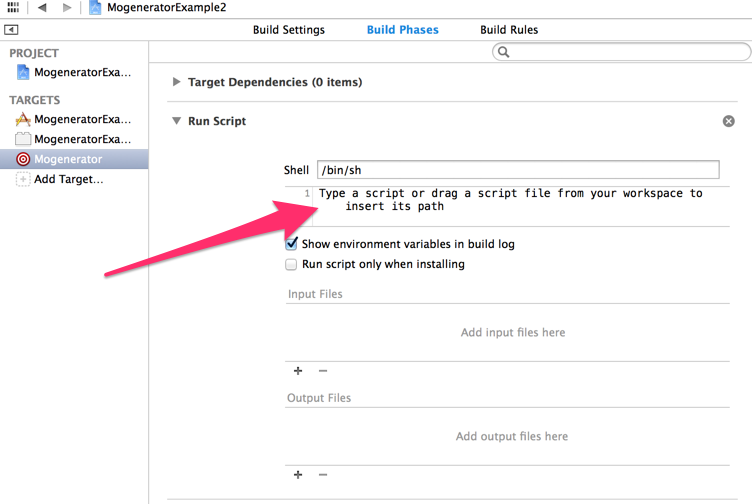Open the Build Rules tab
Viewport: 752px width, 504px height.
[509, 30]
